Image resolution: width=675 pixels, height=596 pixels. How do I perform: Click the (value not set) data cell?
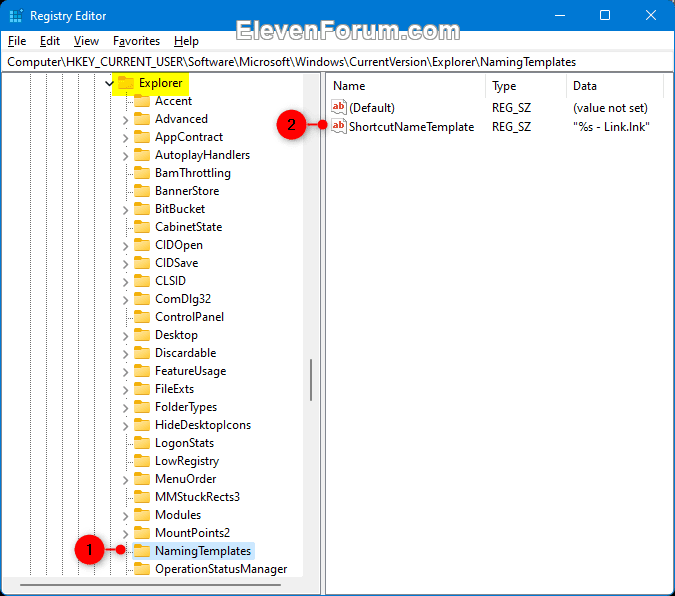(x=610, y=108)
